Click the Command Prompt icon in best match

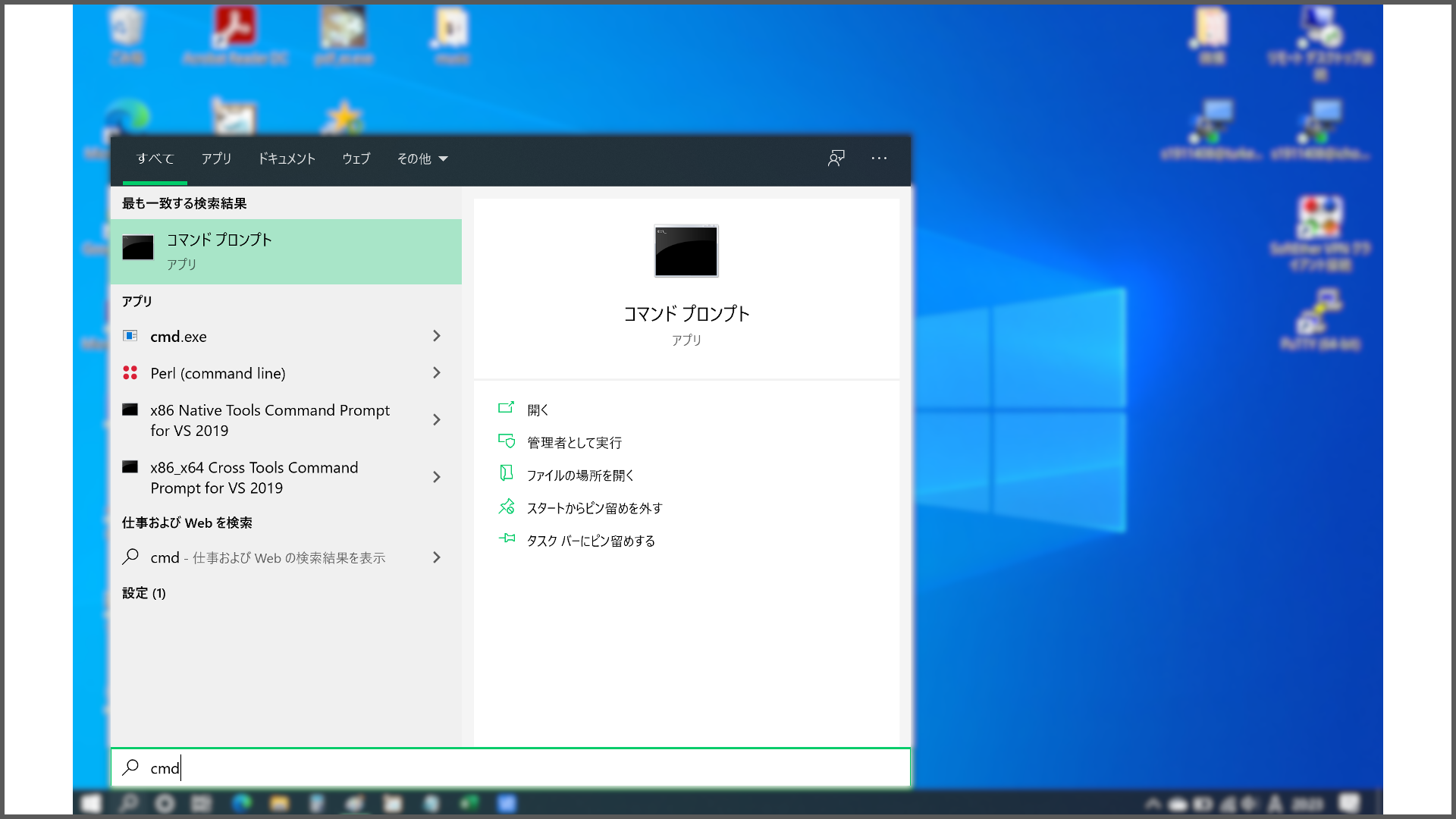coord(138,247)
